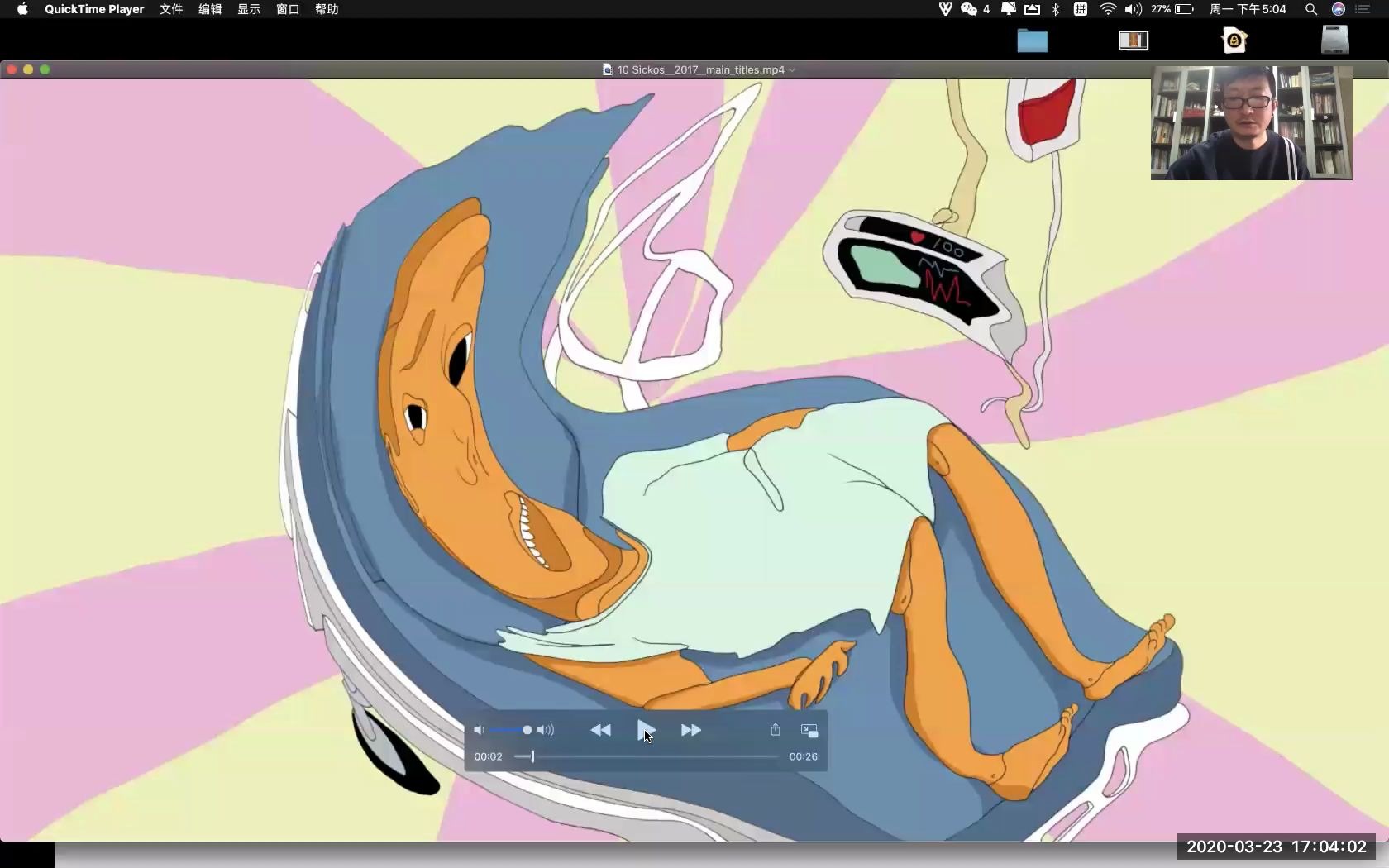Adjust the volume slider knob

point(527,730)
